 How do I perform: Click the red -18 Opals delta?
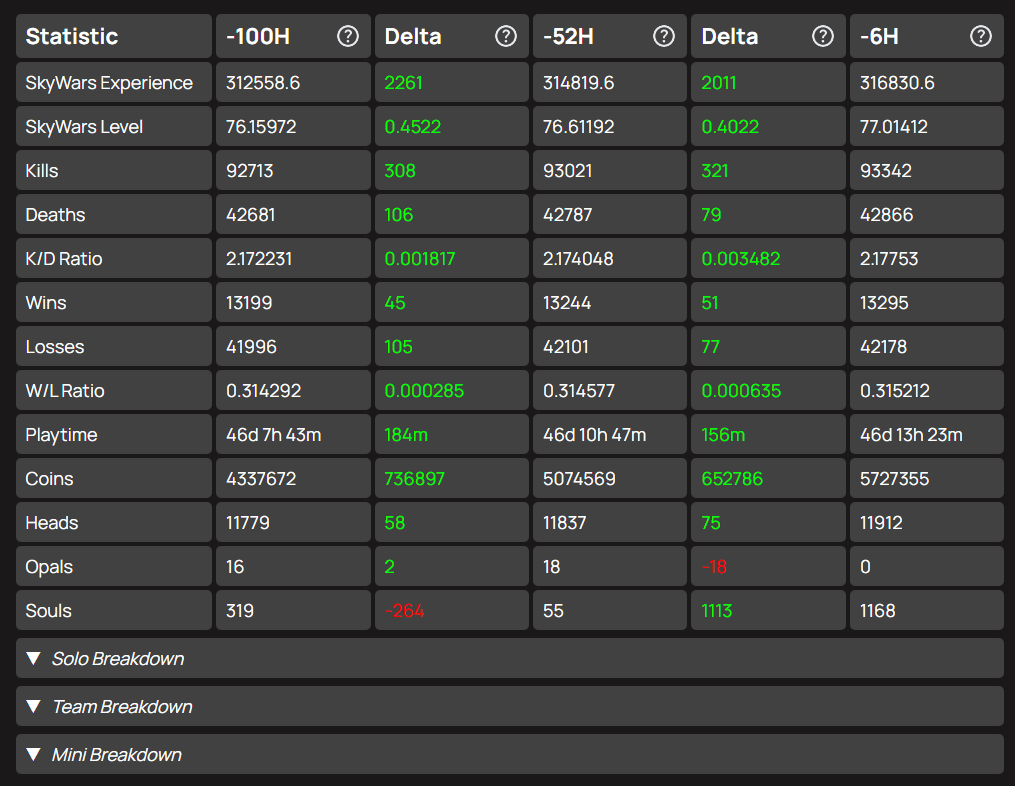point(714,567)
